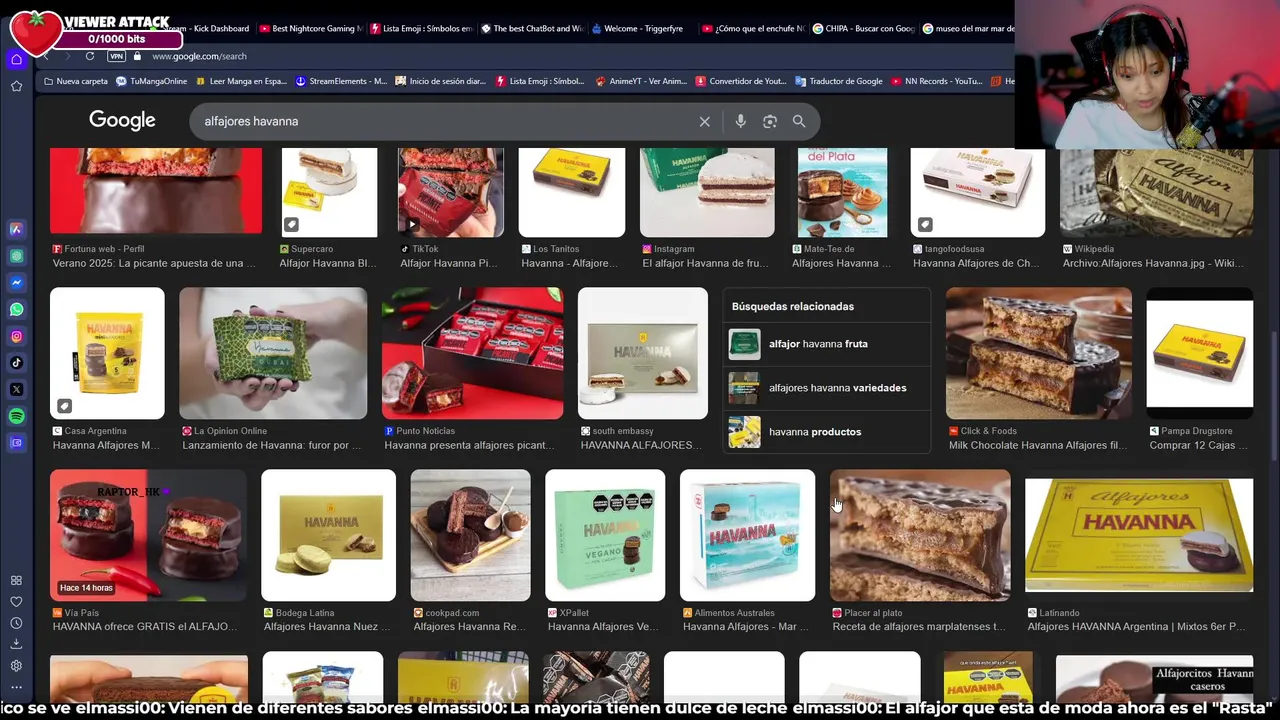Open the heart (Pinboards) sidebar icon

click(x=16, y=602)
